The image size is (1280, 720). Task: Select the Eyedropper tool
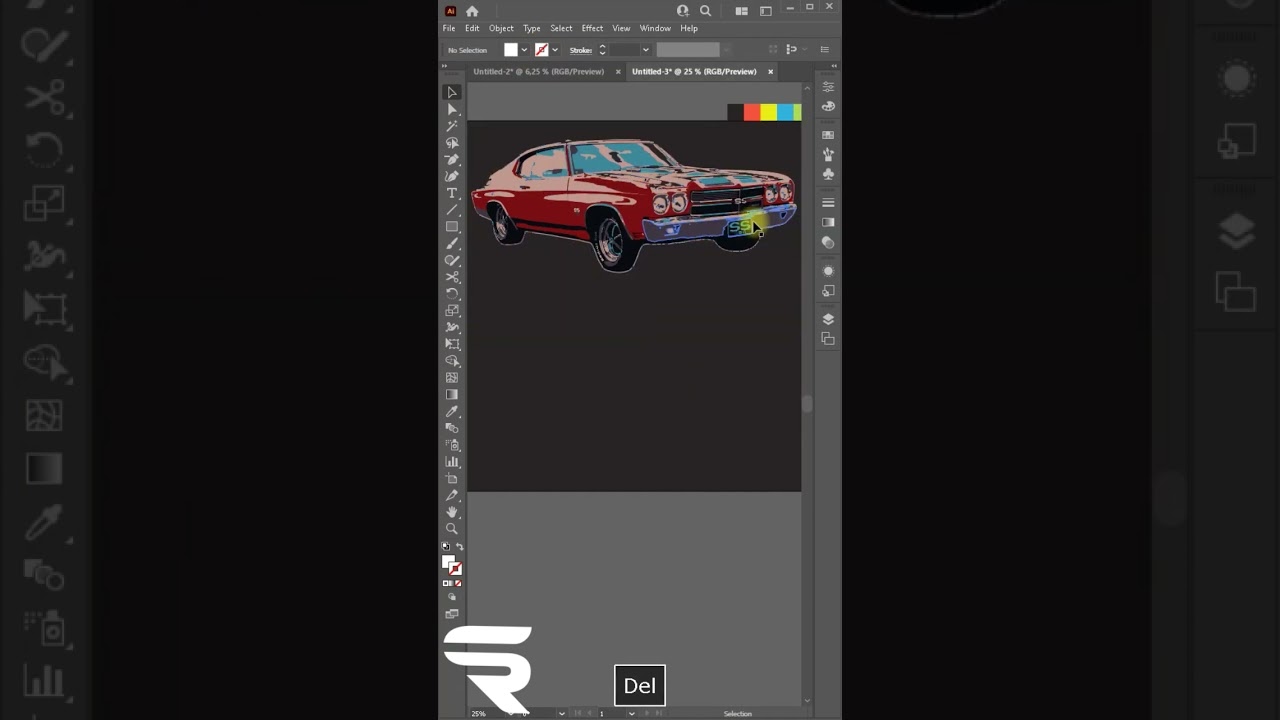tap(452, 412)
